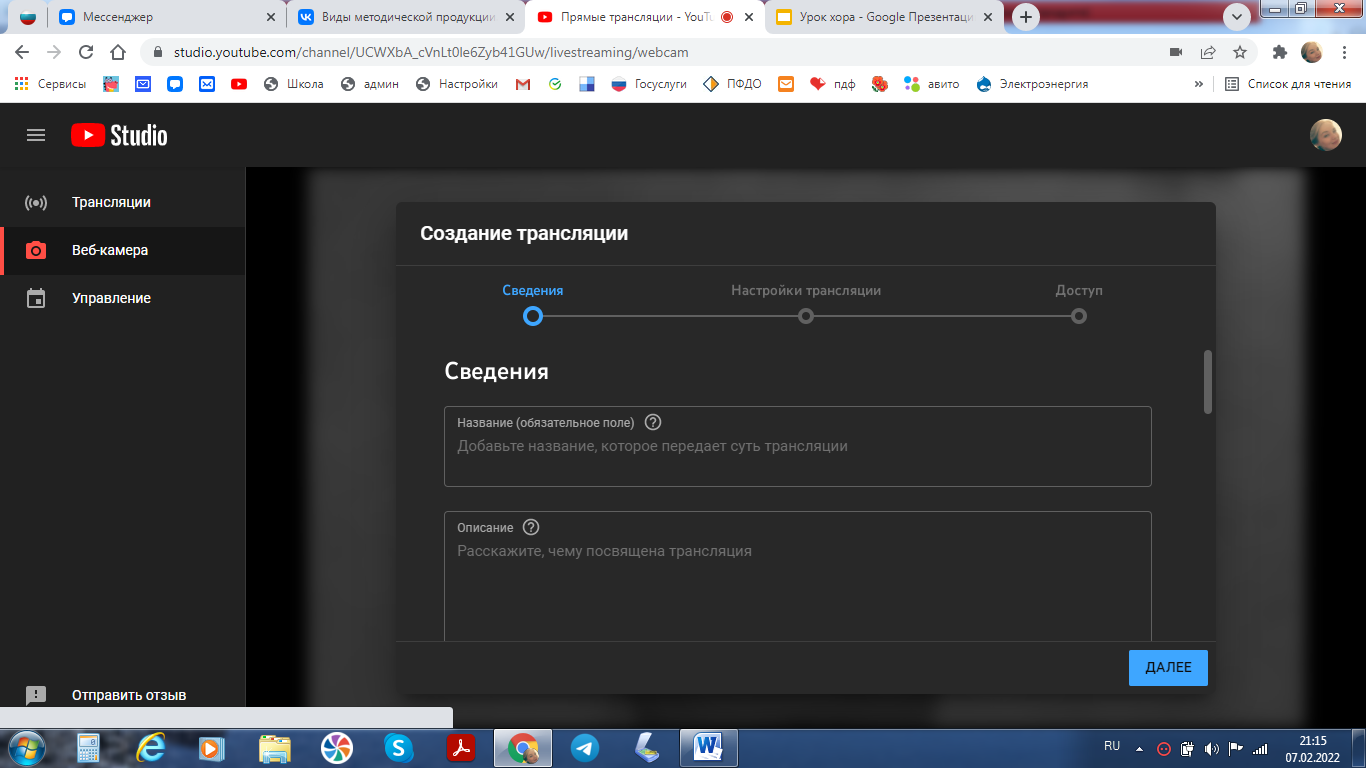Switch to Урок хора Google Презентации tab
The height and width of the screenshot is (768, 1366).
pyautogui.click(x=886, y=17)
